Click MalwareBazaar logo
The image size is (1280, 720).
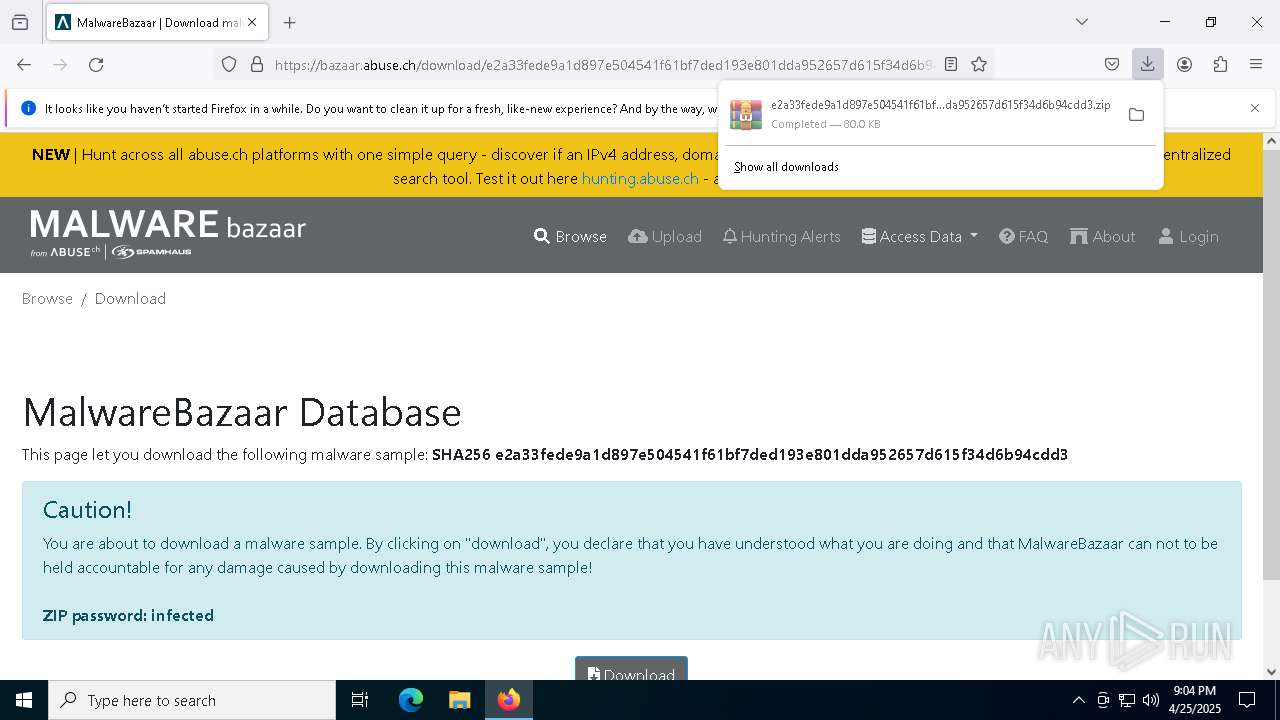168,234
